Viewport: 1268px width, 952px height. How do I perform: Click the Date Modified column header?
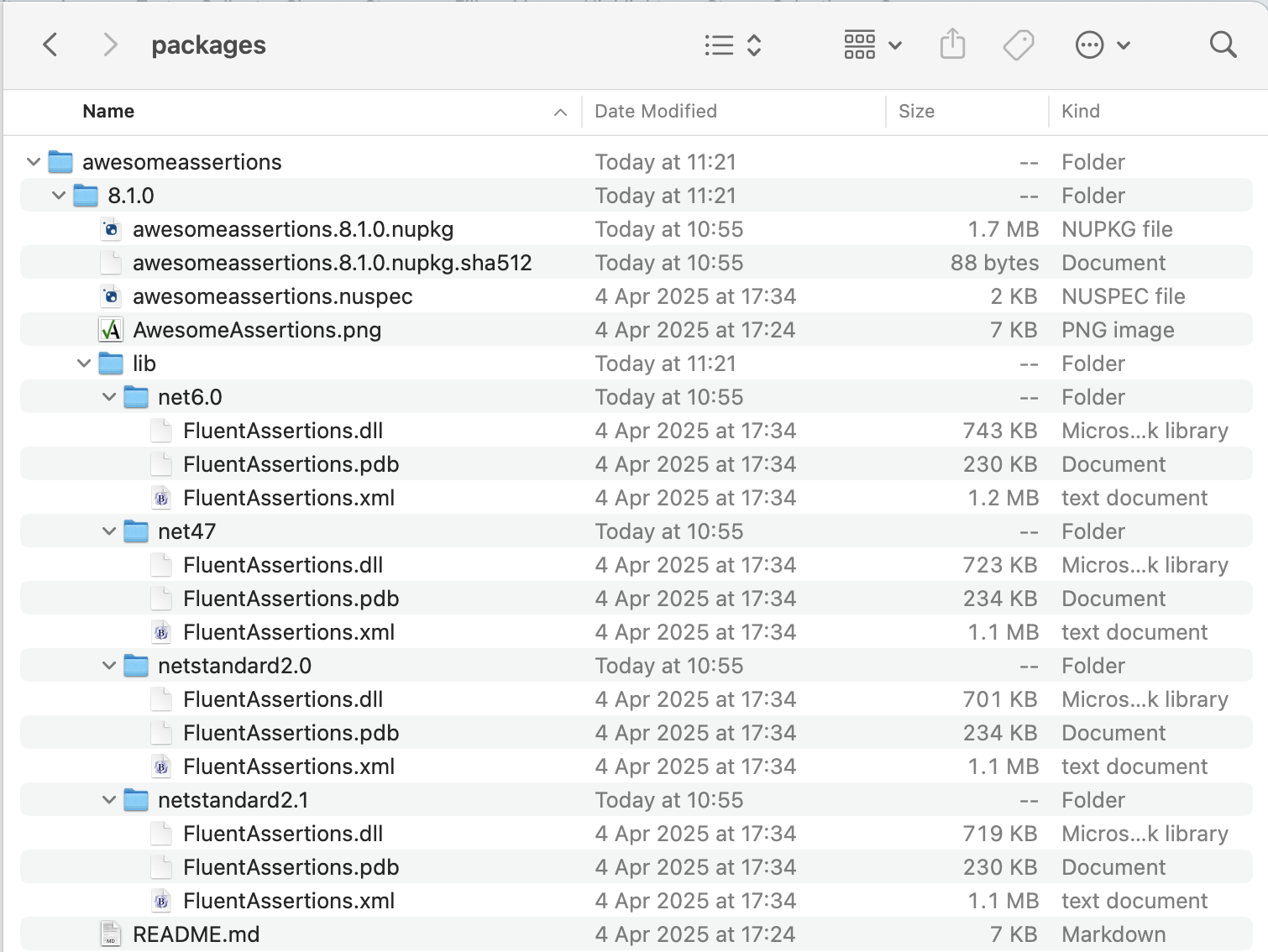tap(655, 111)
